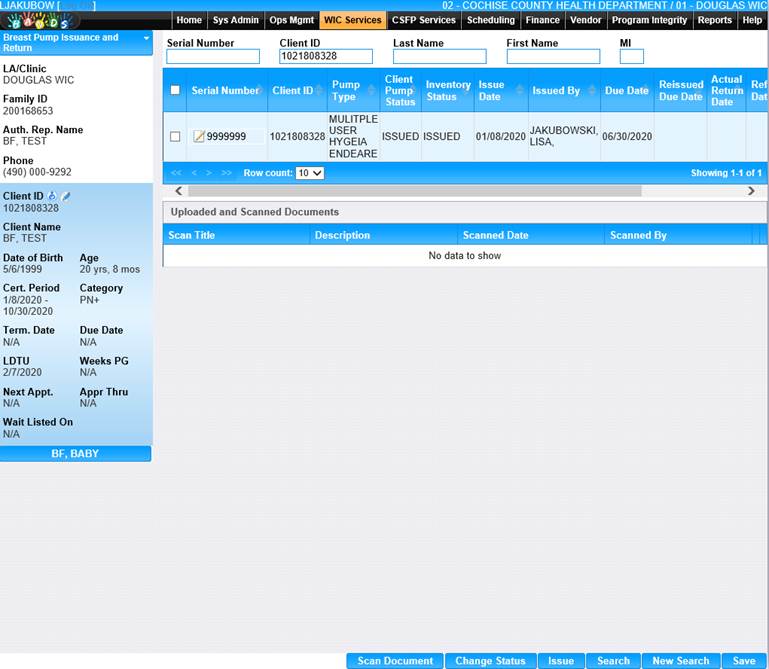Open the Ops Mgmt menu

(291, 20)
